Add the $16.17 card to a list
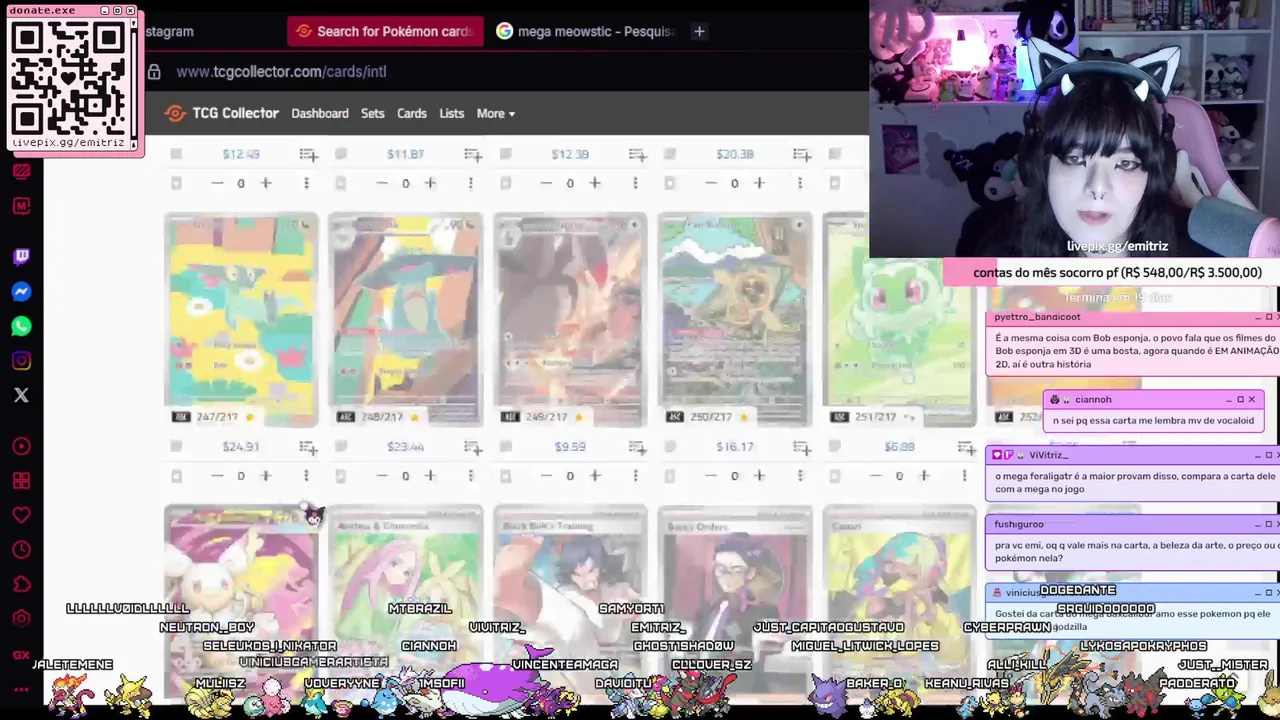The image size is (1280, 720). [802, 447]
